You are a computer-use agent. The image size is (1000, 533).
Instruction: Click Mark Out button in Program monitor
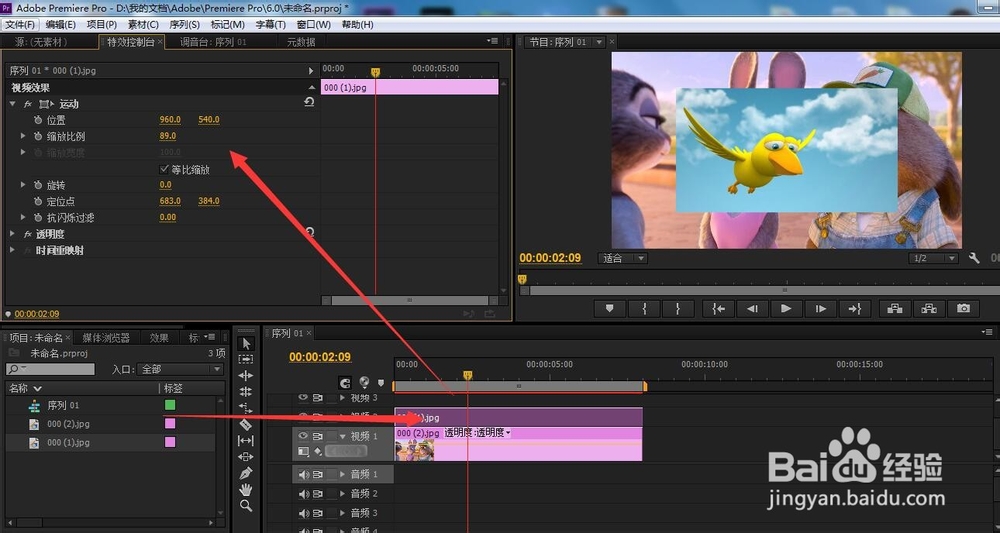pos(677,309)
